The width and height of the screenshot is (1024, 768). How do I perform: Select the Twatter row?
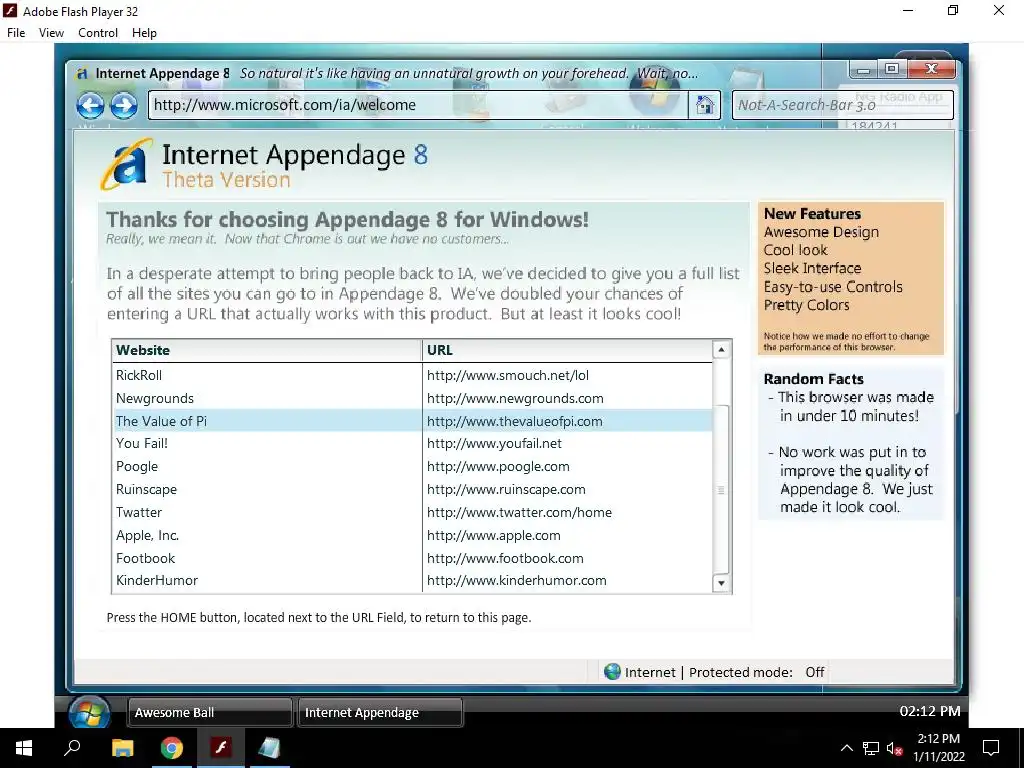pyautogui.click(x=412, y=513)
